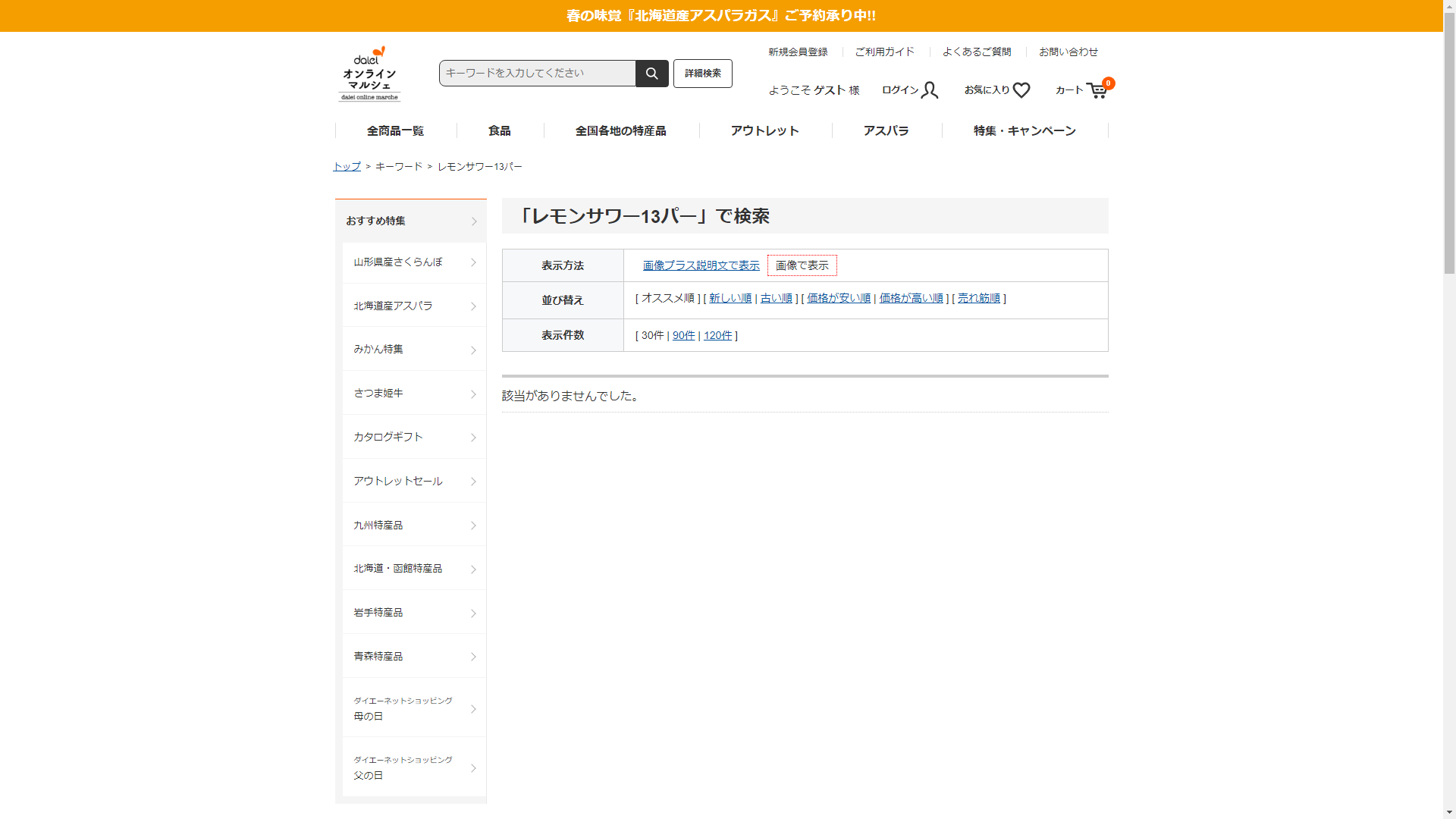This screenshot has height=819, width=1456.
Task: Click the Daiei Online Marche logo
Action: tap(369, 74)
